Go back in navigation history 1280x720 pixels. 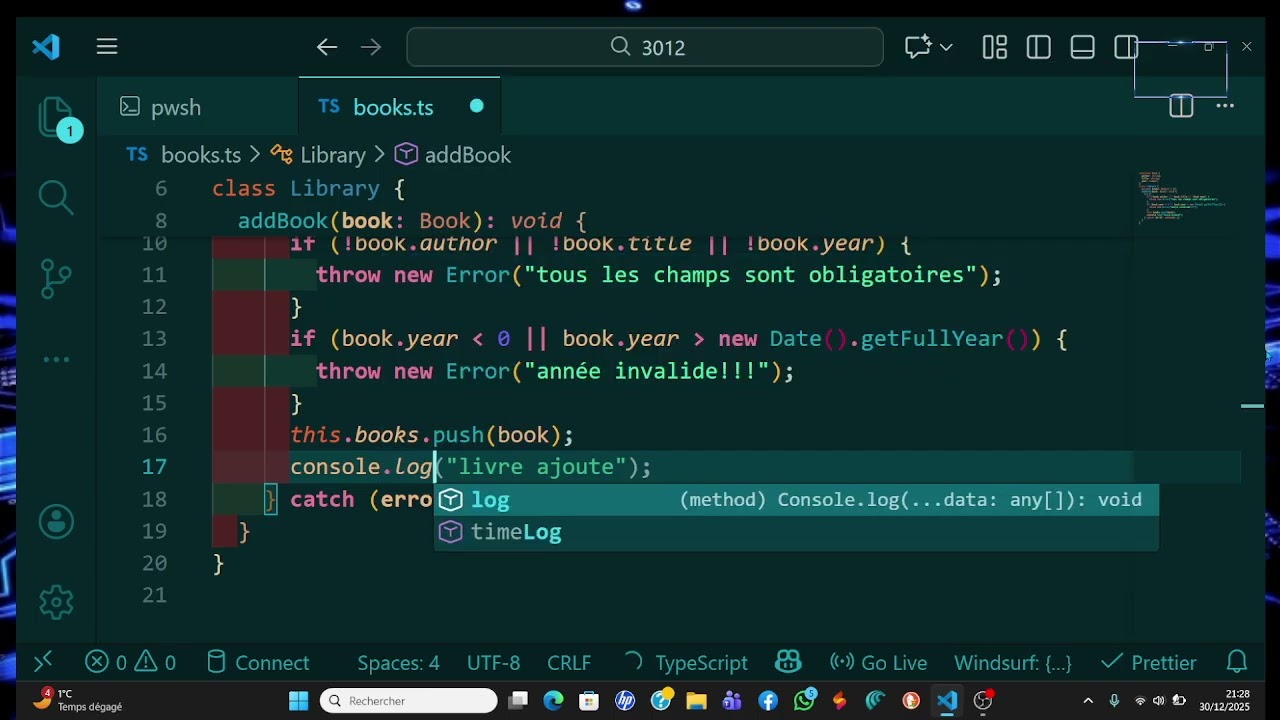327,47
